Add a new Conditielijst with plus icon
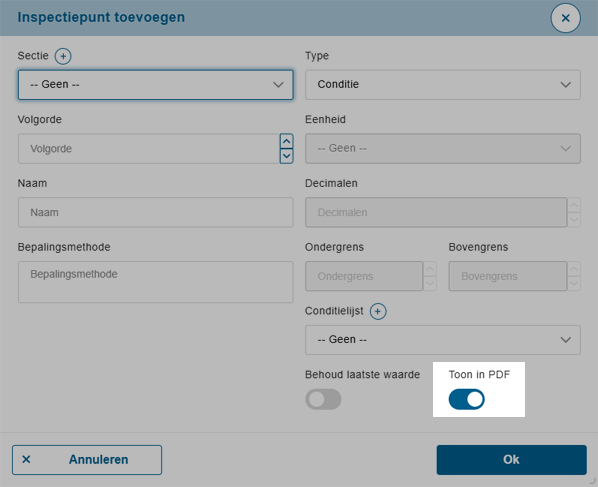Image resolution: width=598 pixels, height=487 pixels. coord(378,312)
